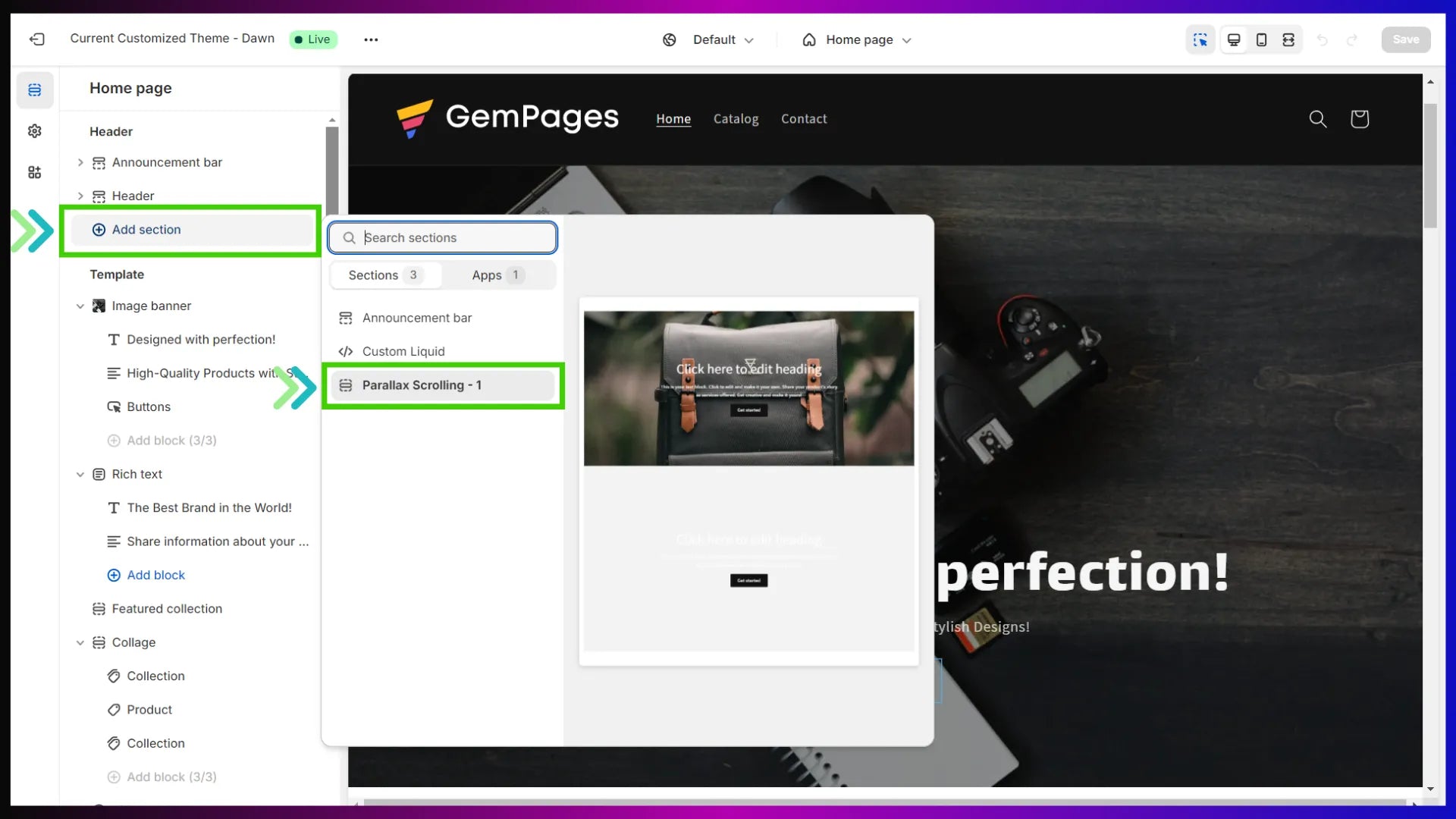Select the Collection block below Product

coord(155,743)
